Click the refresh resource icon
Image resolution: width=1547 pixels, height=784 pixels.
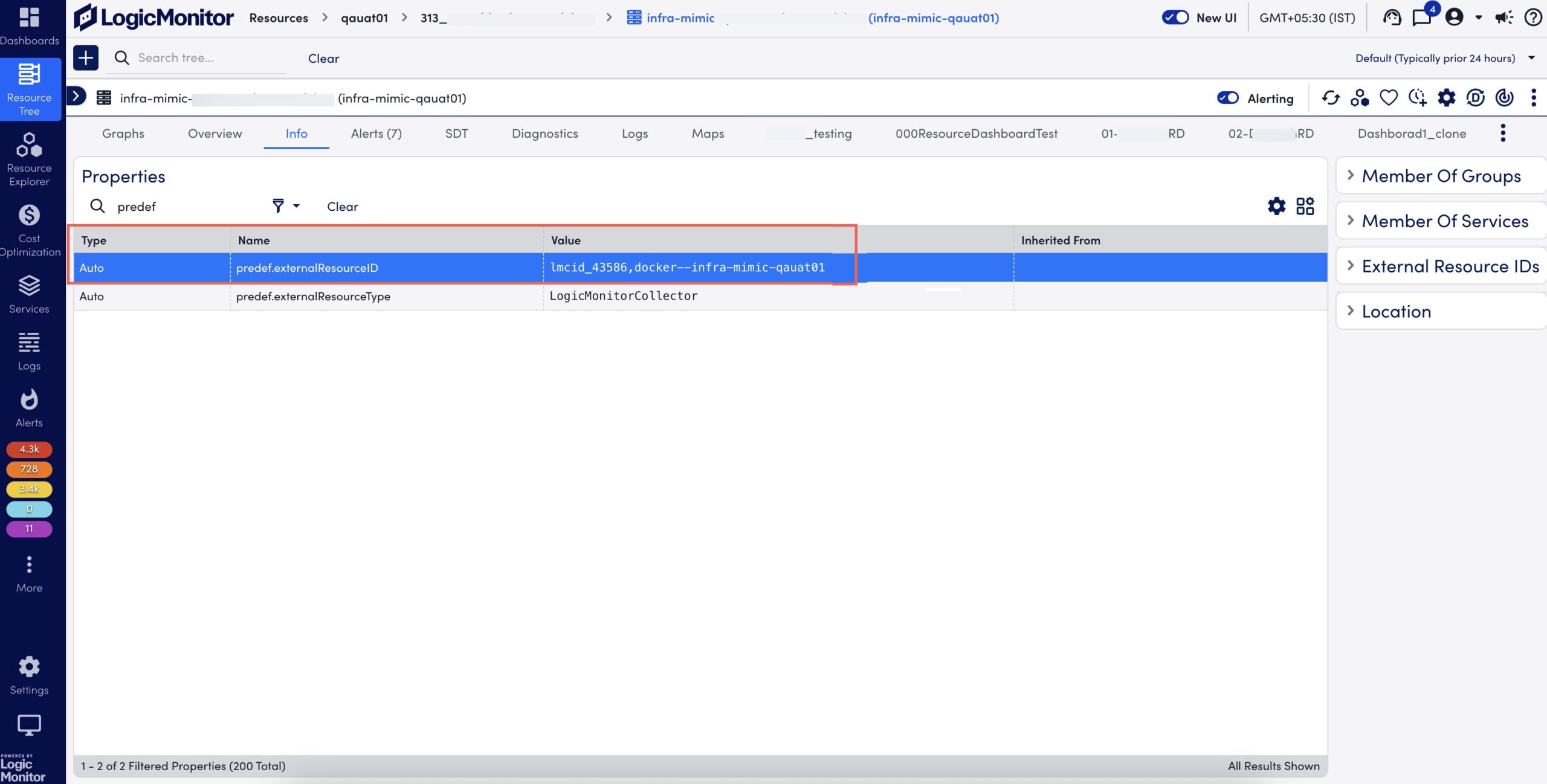coord(1331,98)
